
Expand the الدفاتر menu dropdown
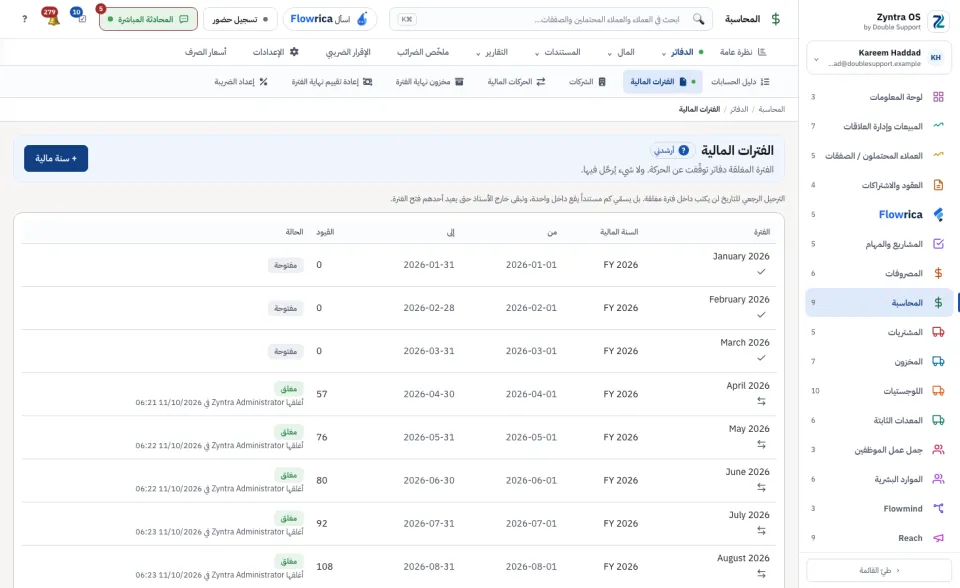tap(683, 52)
